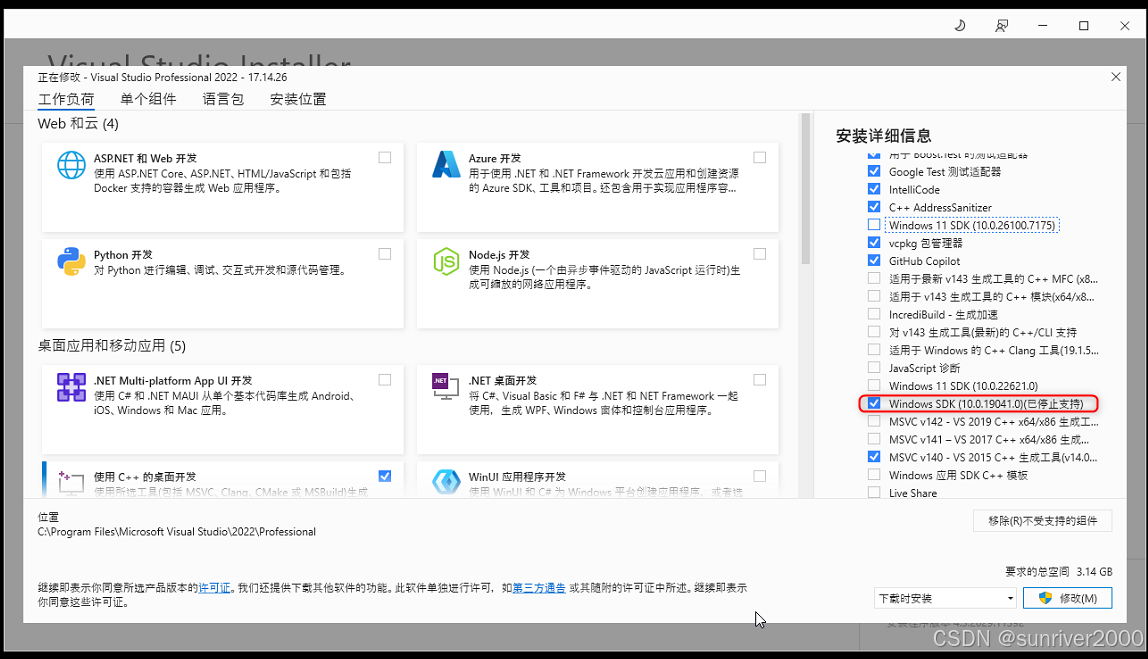Check the Python development workload checkbox
Screen dimensions: 1148x659
pos(385,254)
